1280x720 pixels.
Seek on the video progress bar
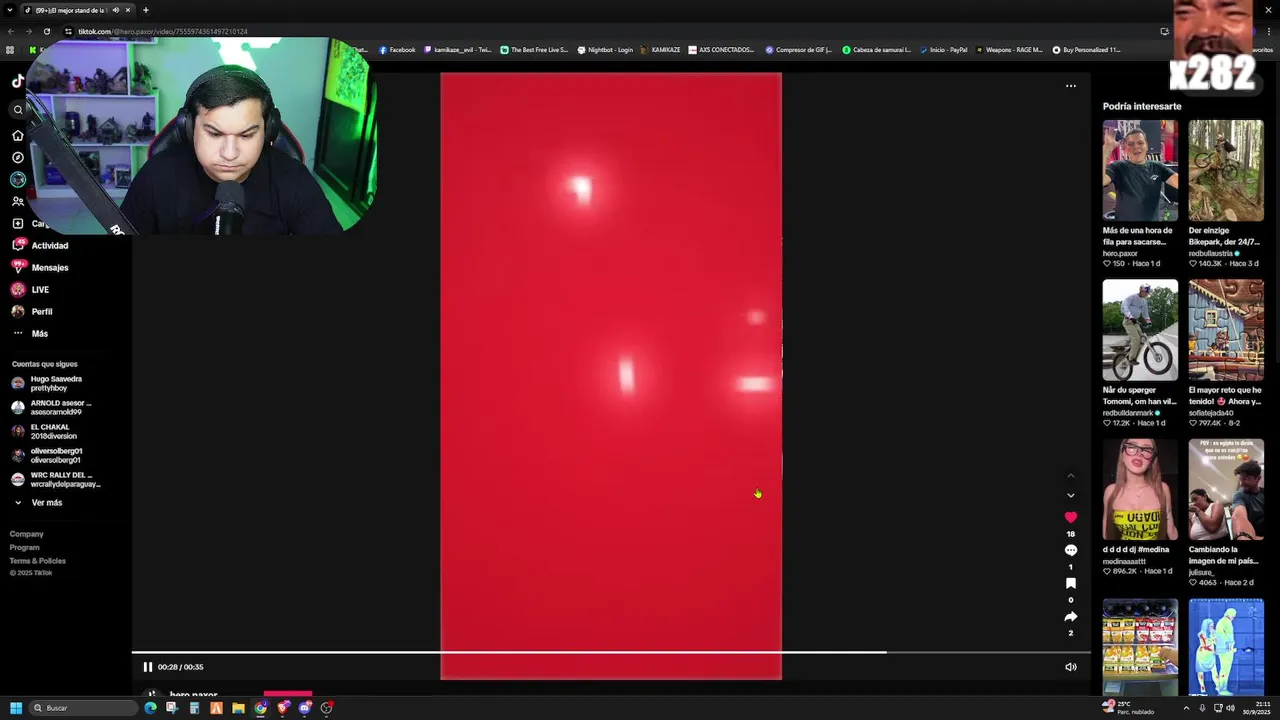[610, 652]
